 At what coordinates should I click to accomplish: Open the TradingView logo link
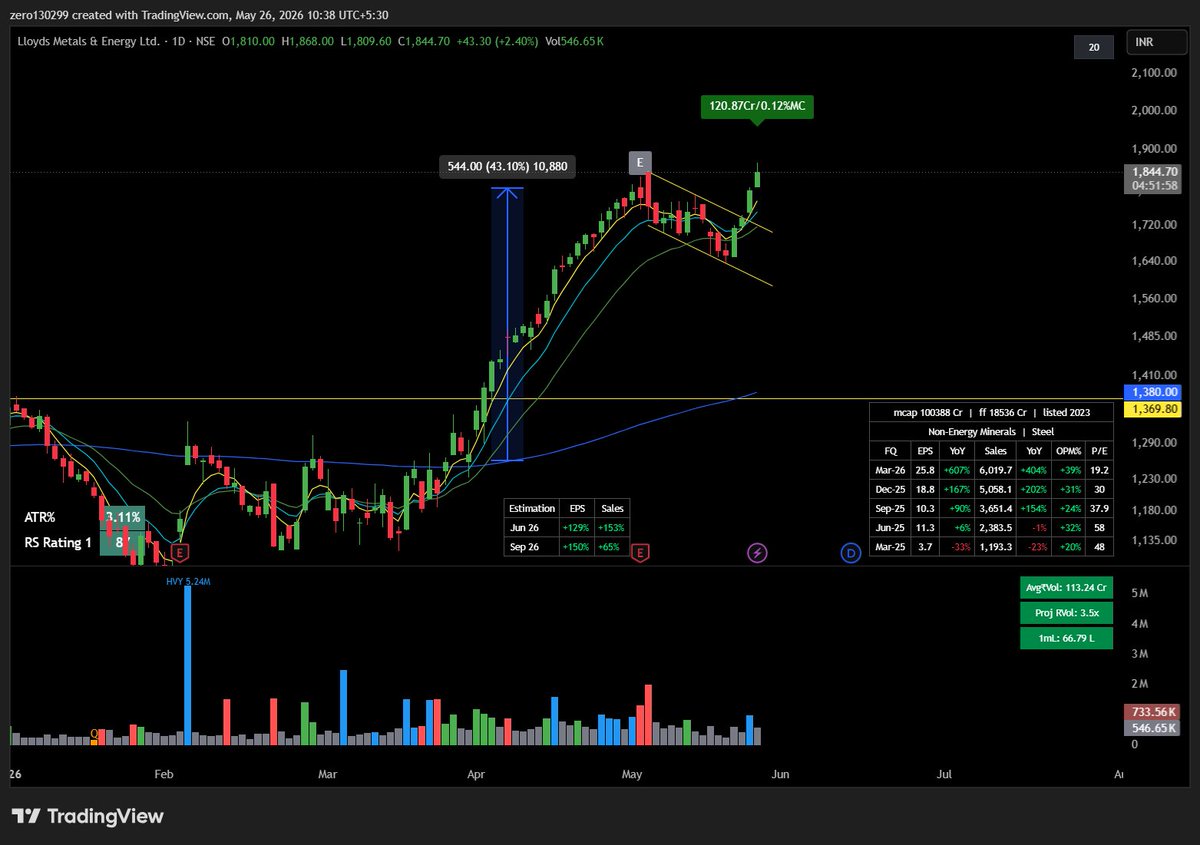pos(87,816)
